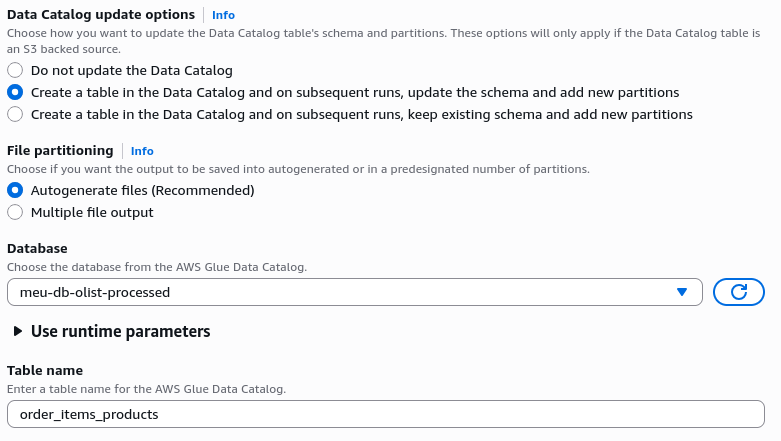
Task: Expand the Use runtime parameters section label
Action: pos(121,331)
